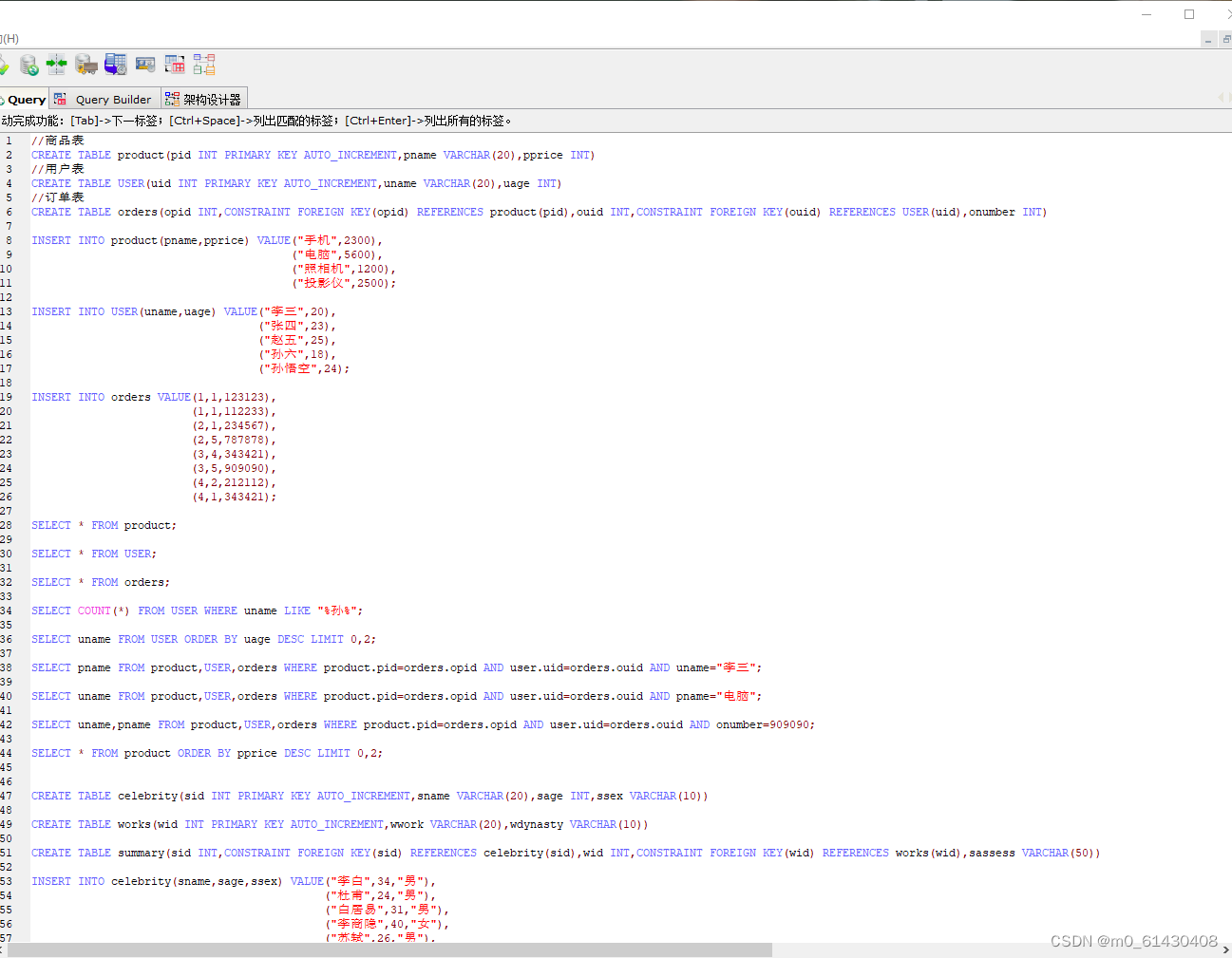Screen dimensions: 1232x958
Task: Click the green merge arrows toolbar icon
Action: click(56, 64)
